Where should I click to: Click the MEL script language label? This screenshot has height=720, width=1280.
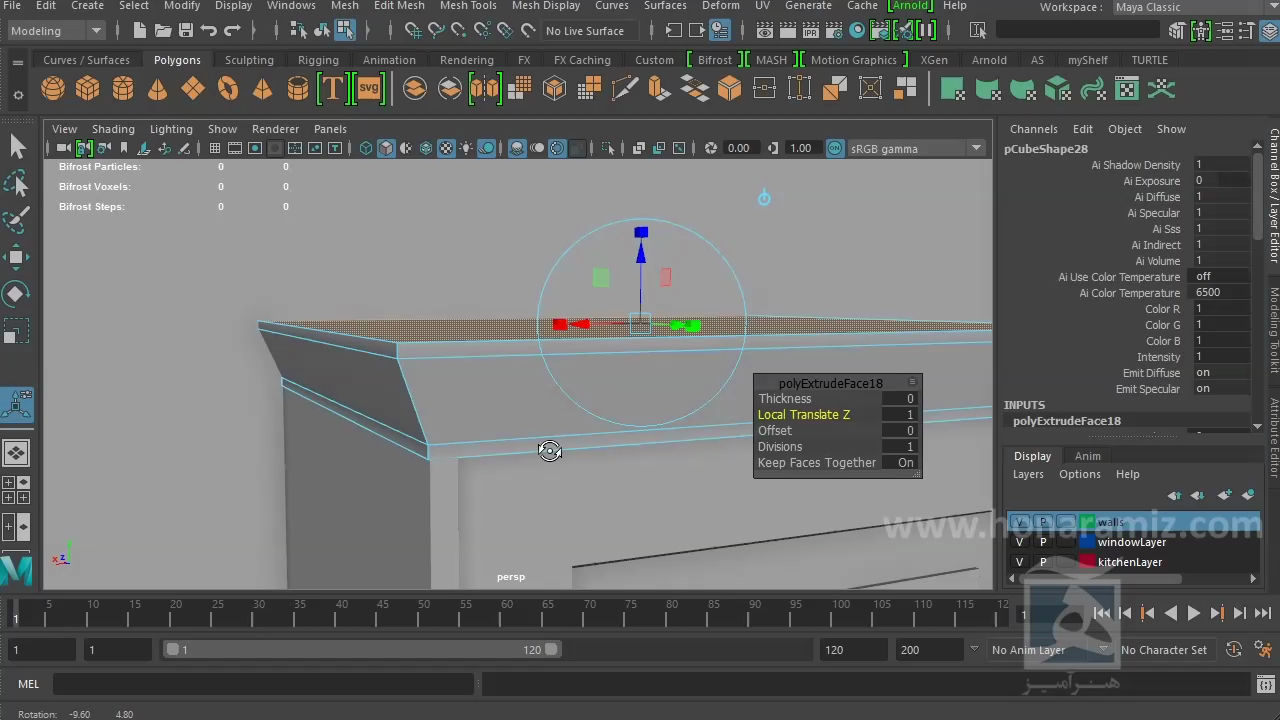click(x=28, y=684)
